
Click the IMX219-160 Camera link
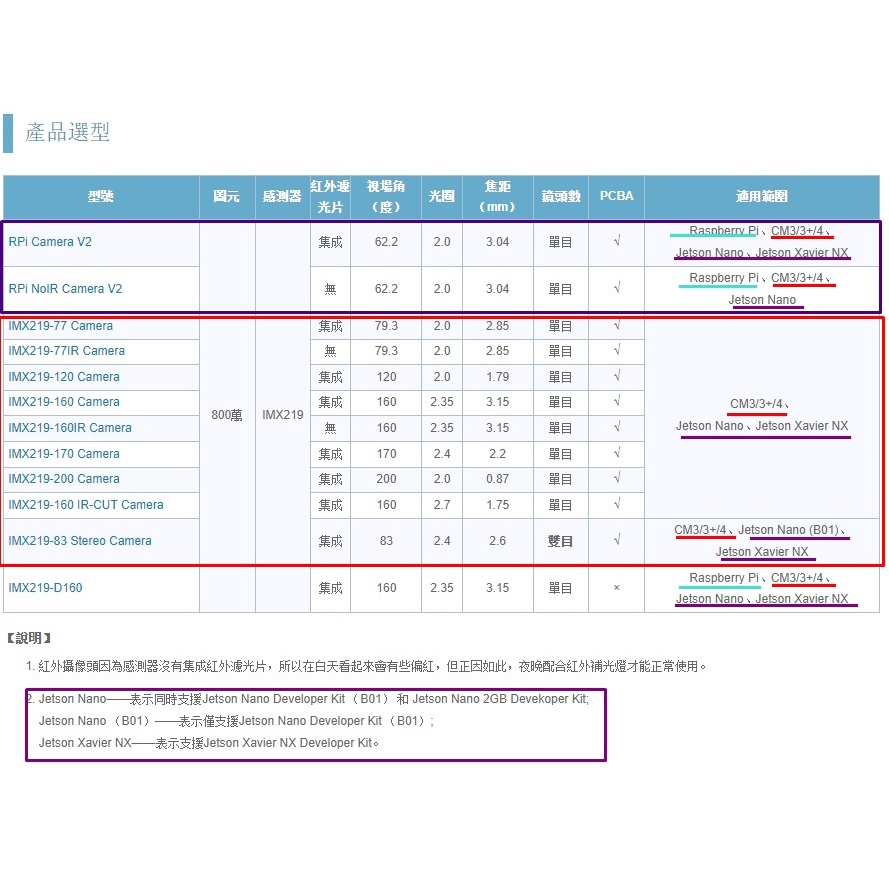[x=63, y=402]
